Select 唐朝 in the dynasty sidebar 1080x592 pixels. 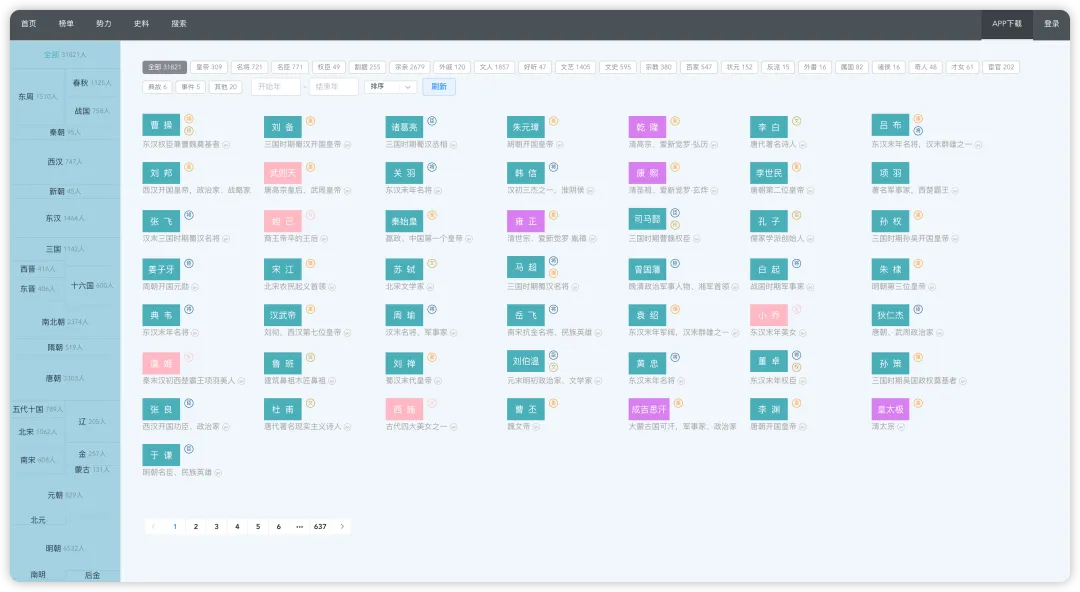click(65, 378)
